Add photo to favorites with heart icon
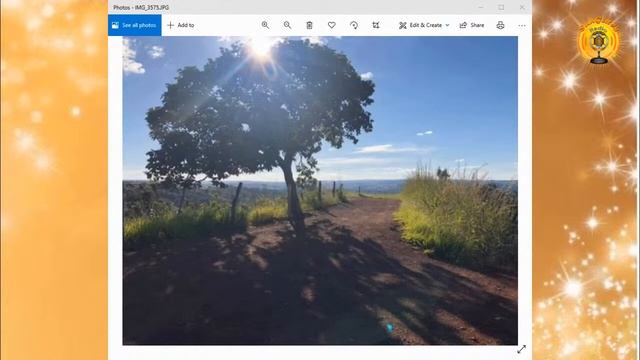Screen dimensions: 640x360 pyautogui.click(x=332, y=25)
